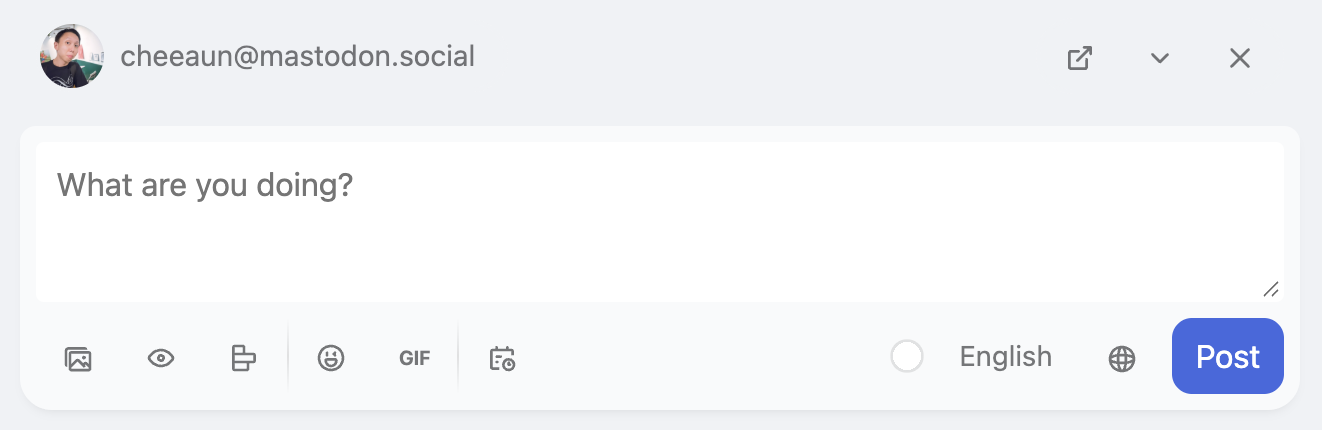The width and height of the screenshot is (1322, 430).
Task: Click the text area resize handle
Action: [x=1271, y=289]
